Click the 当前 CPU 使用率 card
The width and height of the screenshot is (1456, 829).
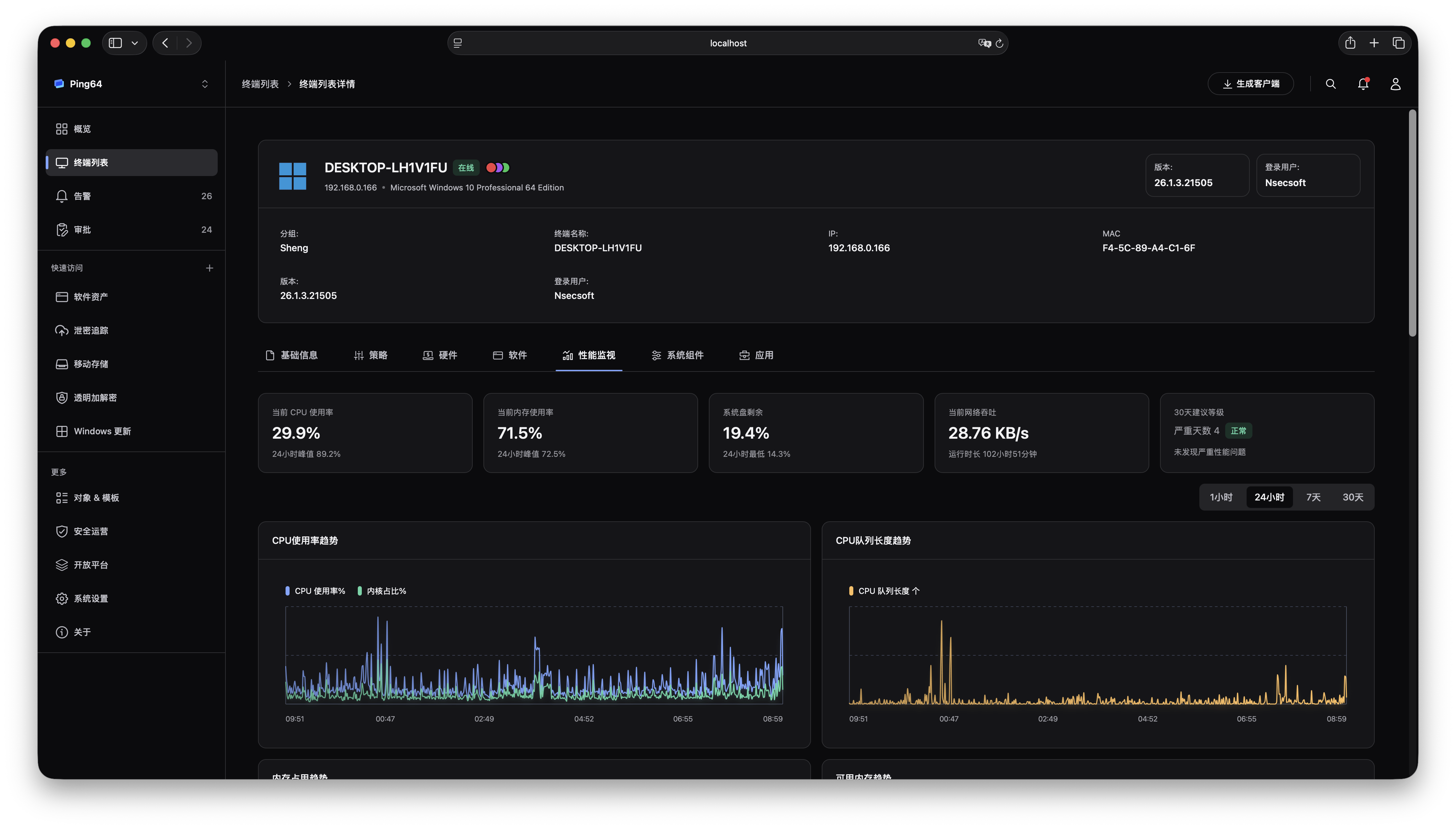point(365,433)
